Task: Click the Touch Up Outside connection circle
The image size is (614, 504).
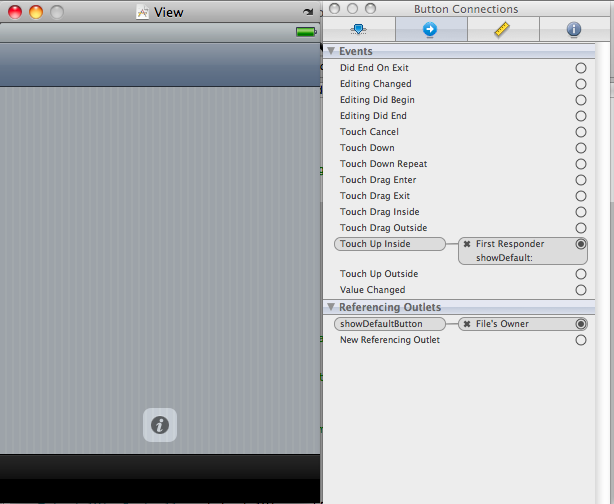Action: [581, 274]
